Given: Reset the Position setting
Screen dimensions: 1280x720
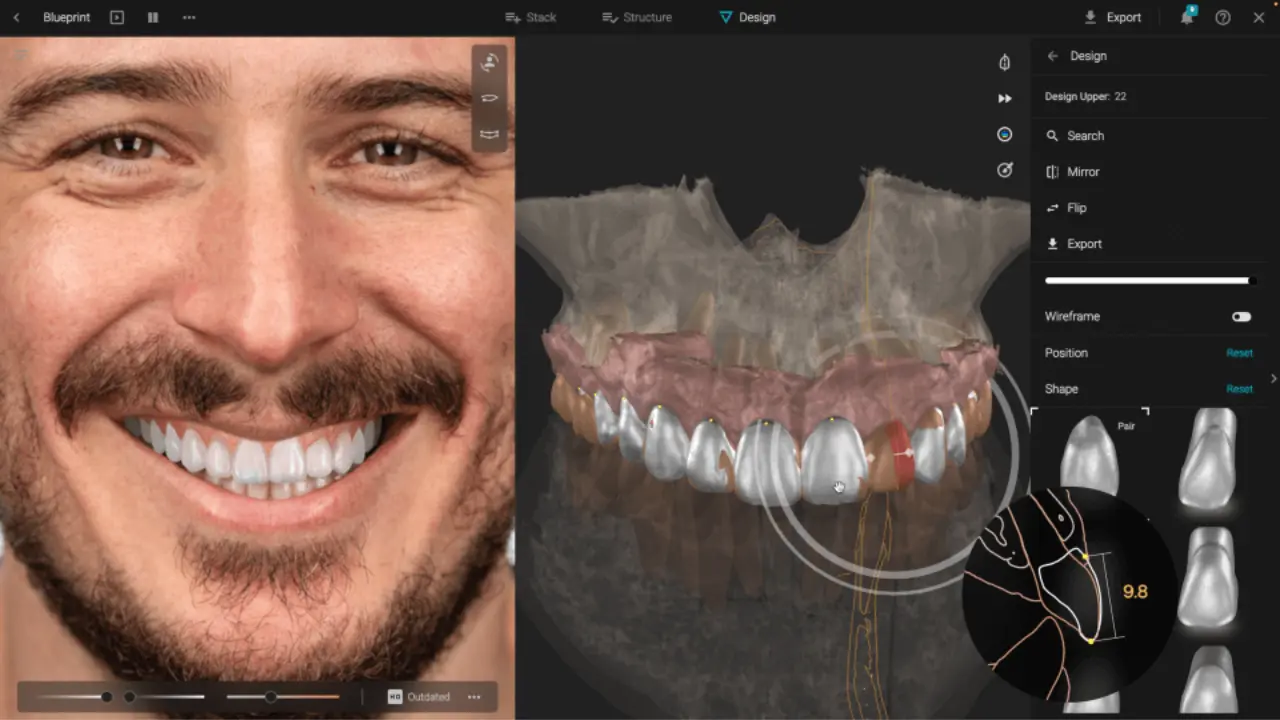Looking at the screenshot, I should point(1239,353).
